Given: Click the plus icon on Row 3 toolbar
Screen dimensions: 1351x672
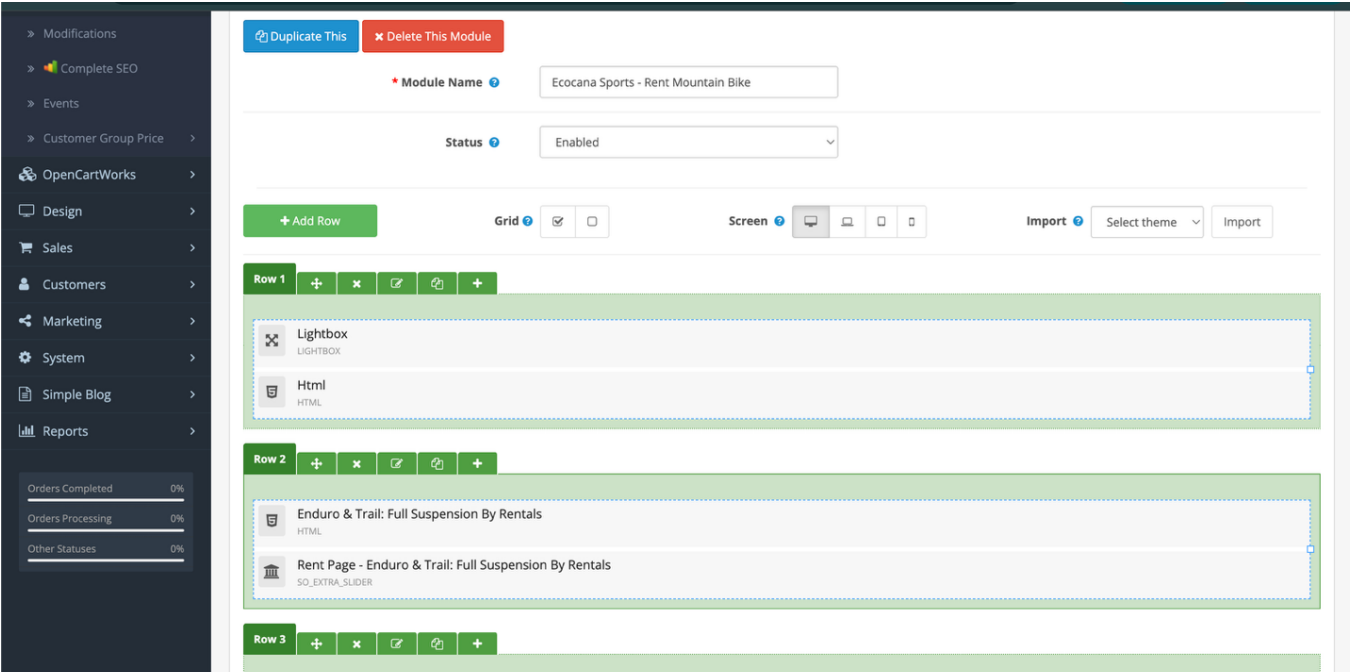Looking at the screenshot, I should (x=477, y=643).
